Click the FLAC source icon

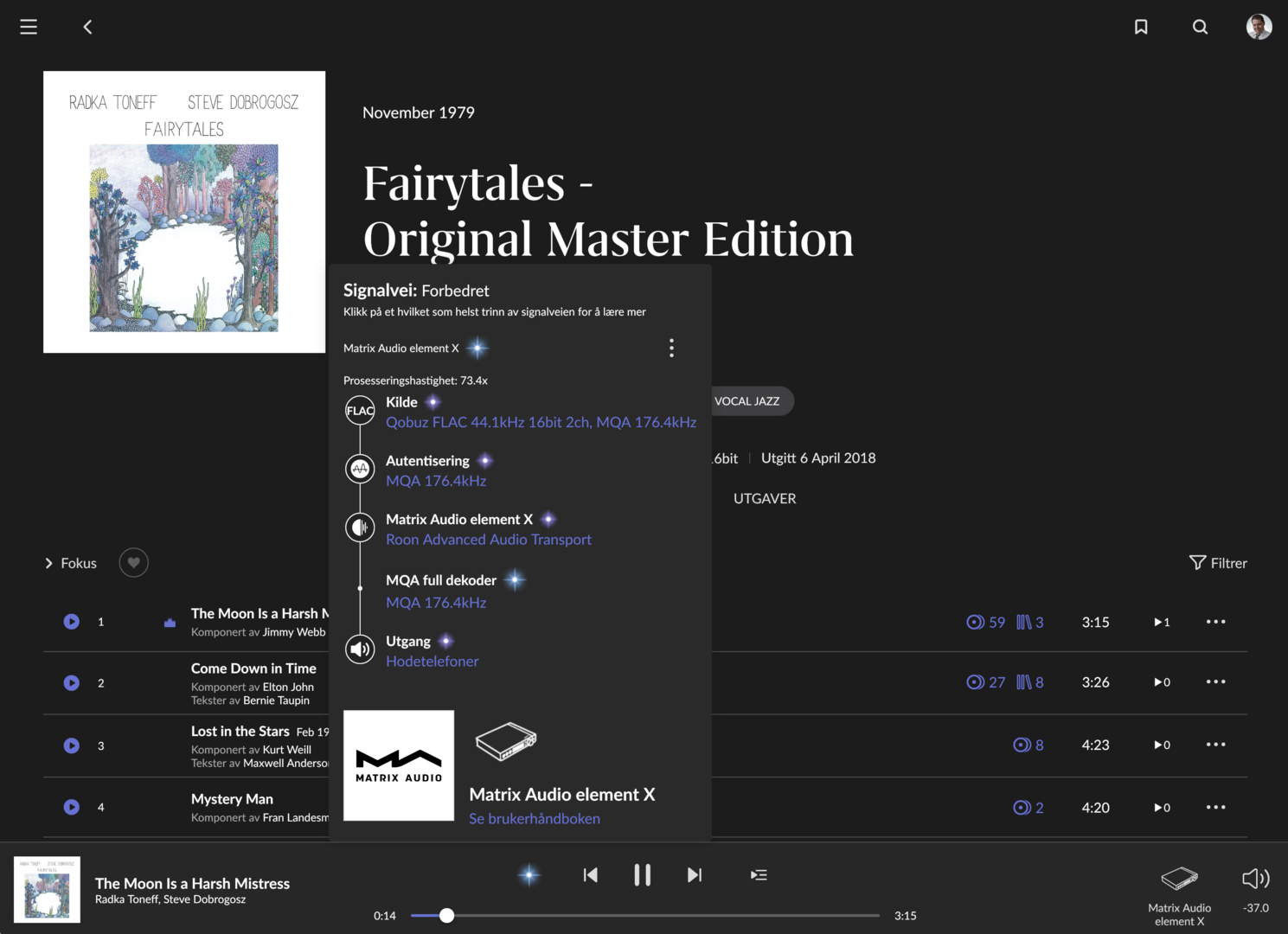(x=360, y=411)
